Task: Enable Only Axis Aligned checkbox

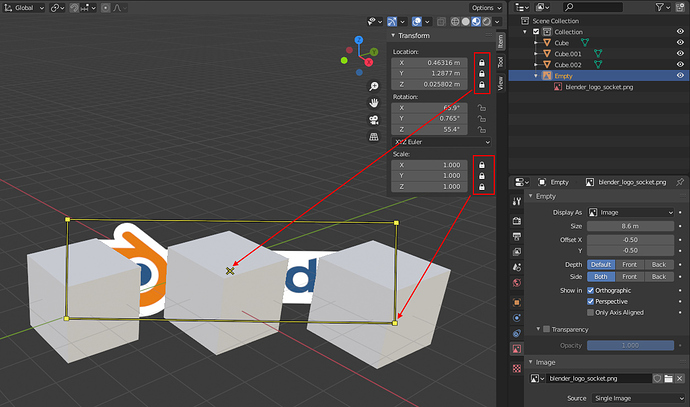Action: click(x=591, y=312)
